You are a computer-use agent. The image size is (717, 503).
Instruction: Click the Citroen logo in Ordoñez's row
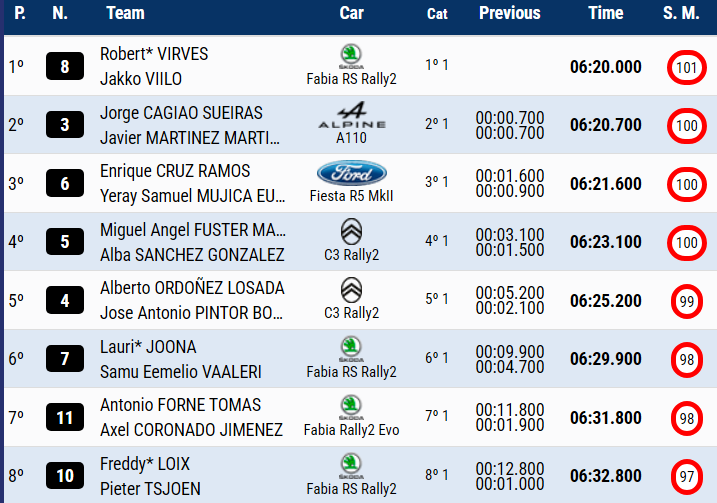[351, 291]
